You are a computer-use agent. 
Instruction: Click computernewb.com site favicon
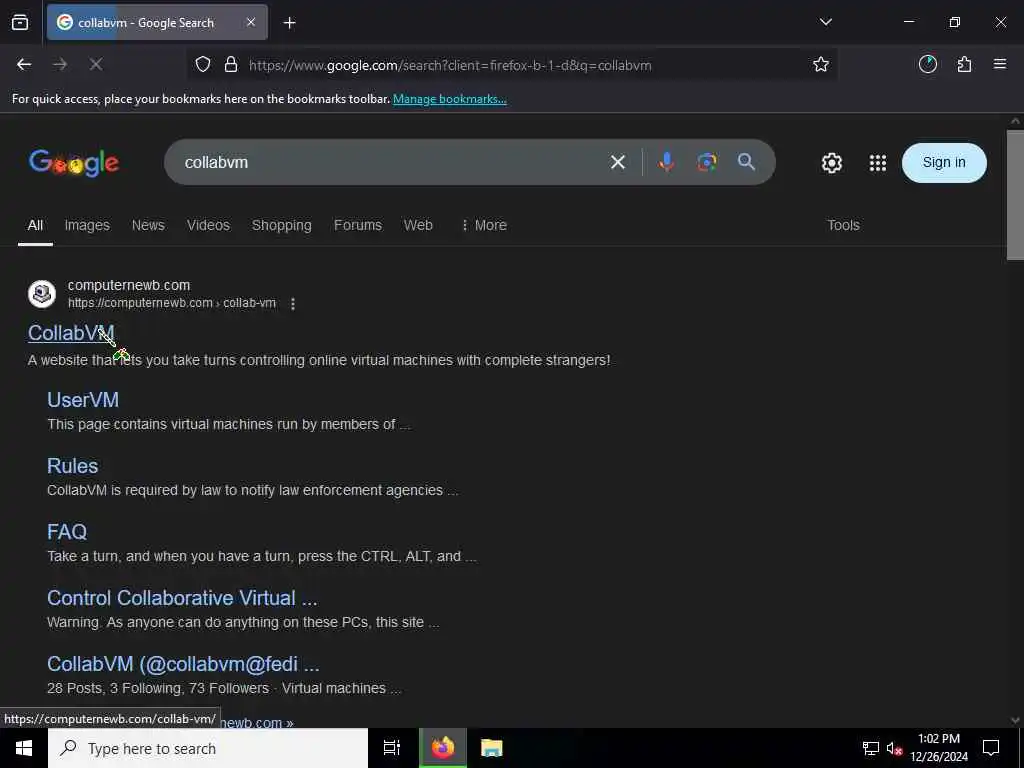(42, 294)
